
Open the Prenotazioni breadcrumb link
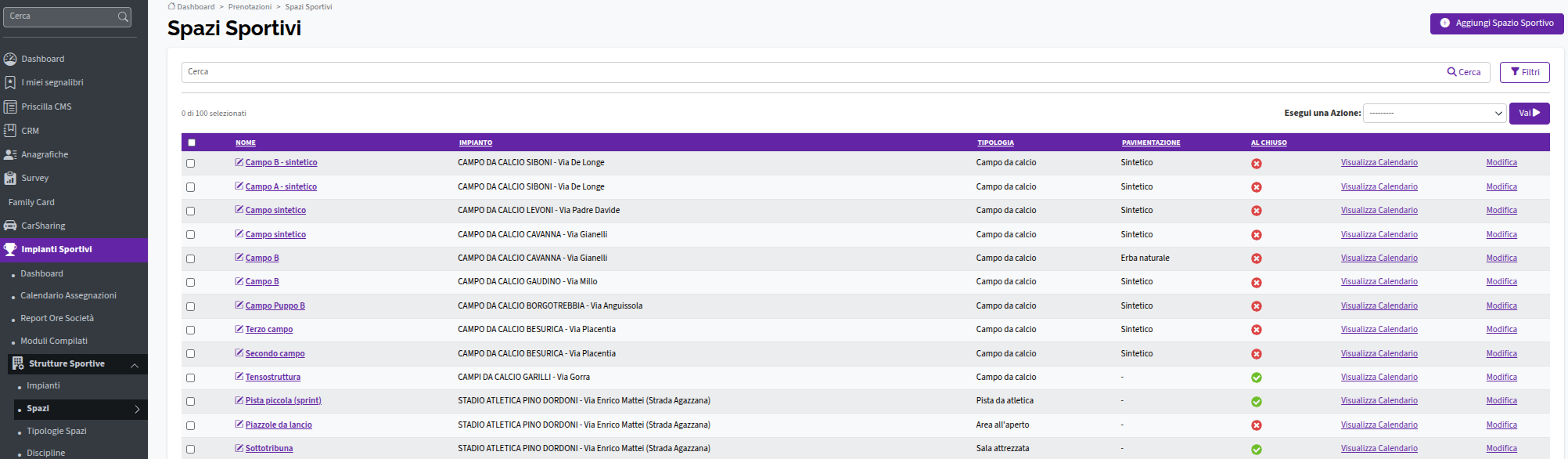click(x=250, y=6)
